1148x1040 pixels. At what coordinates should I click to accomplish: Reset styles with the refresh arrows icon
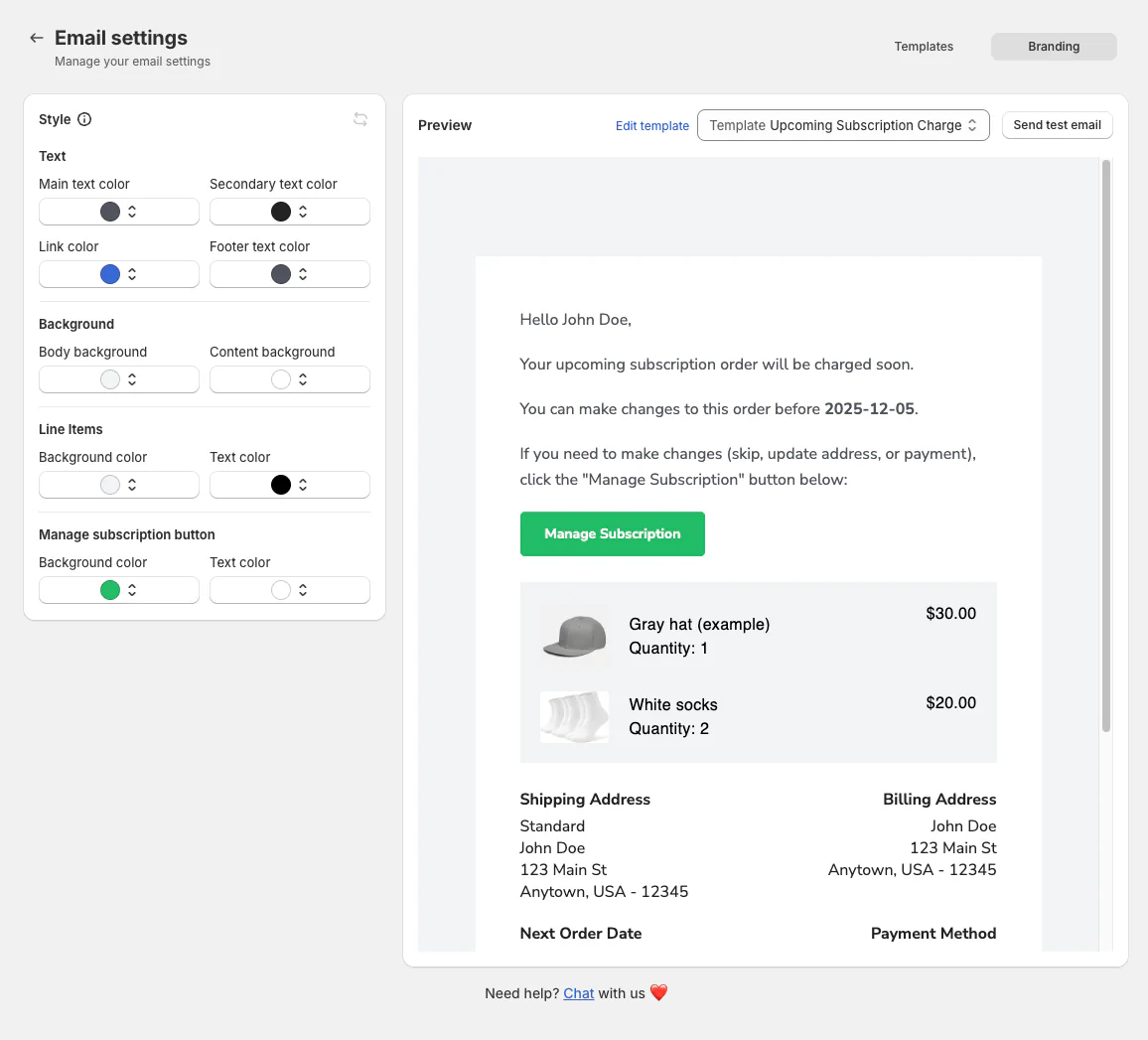click(360, 118)
